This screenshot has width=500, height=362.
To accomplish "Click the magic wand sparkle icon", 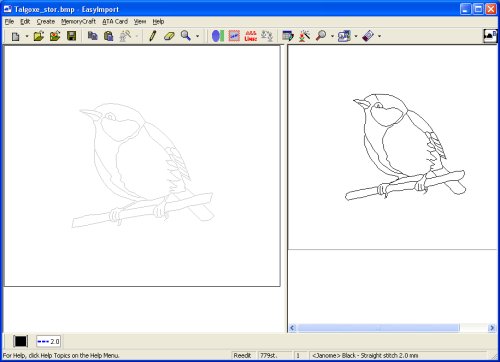I will [x=304, y=36].
